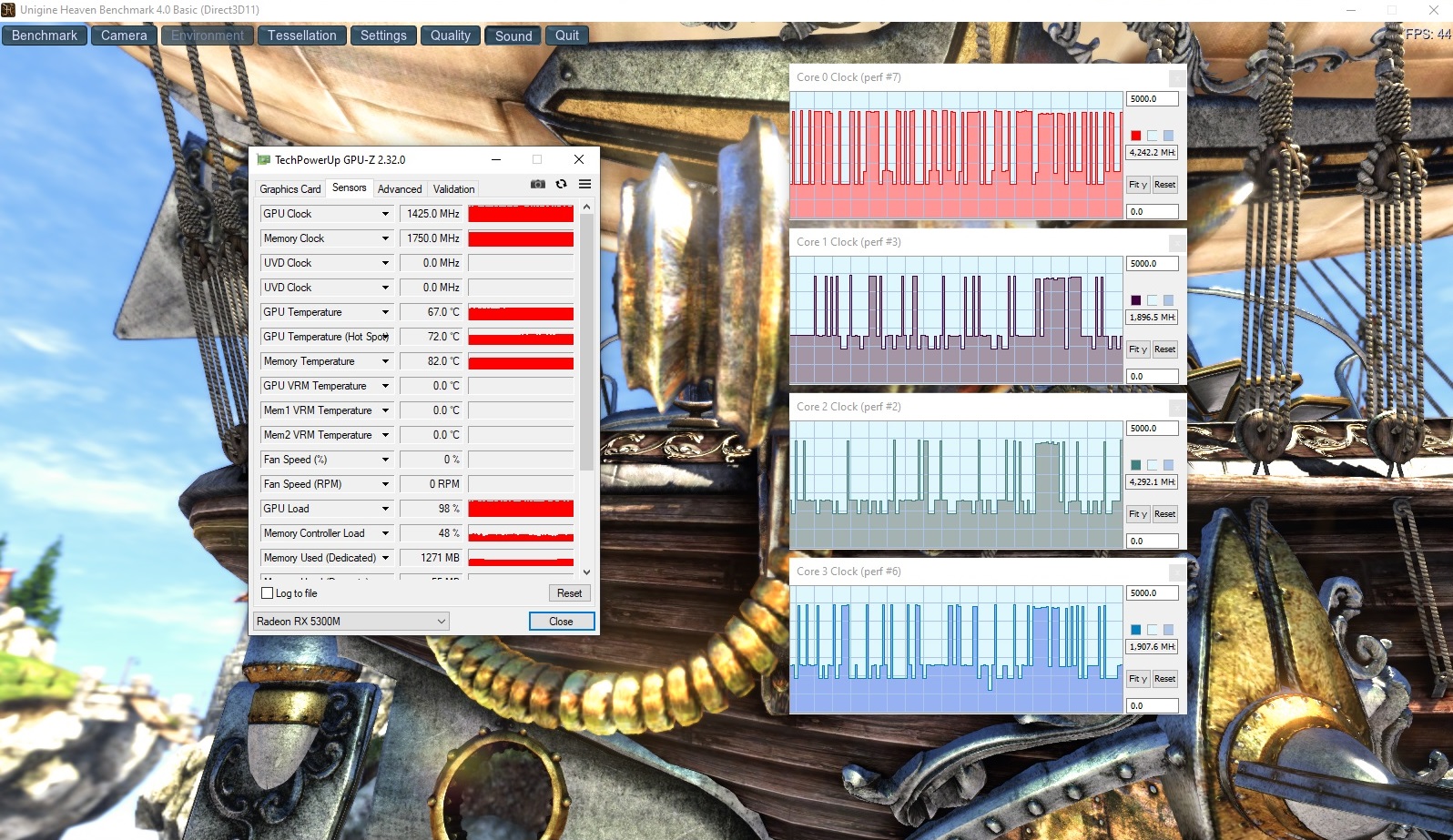The width and height of the screenshot is (1453, 840).
Task: Click the GPU-Z refresh icon
Action: pyautogui.click(x=561, y=184)
